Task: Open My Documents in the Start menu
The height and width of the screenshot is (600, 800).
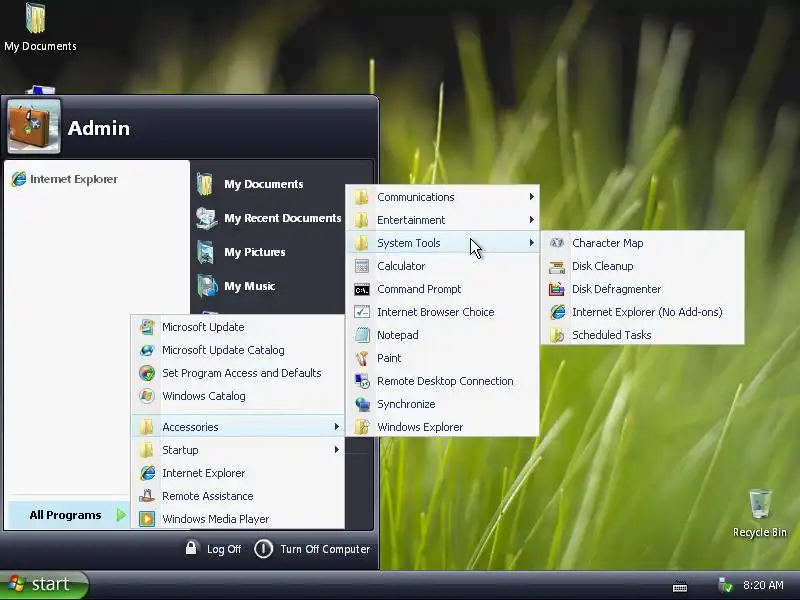Action: (250, 184)
